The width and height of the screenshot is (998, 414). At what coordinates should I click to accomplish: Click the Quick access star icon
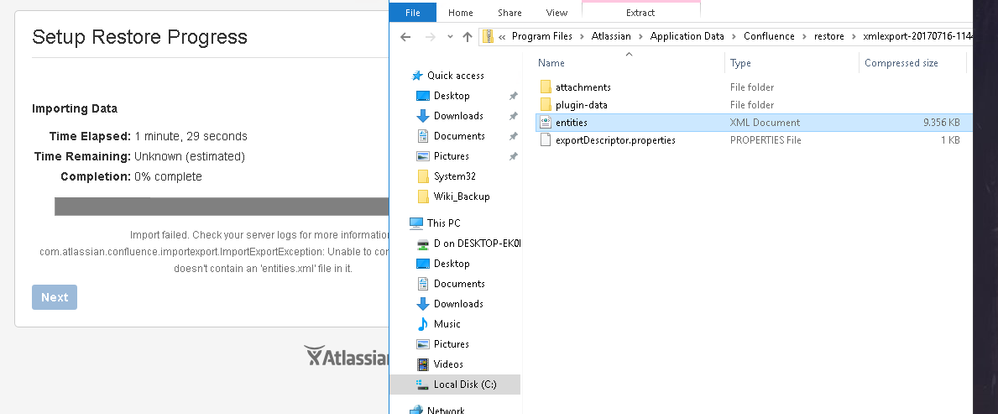418,75
